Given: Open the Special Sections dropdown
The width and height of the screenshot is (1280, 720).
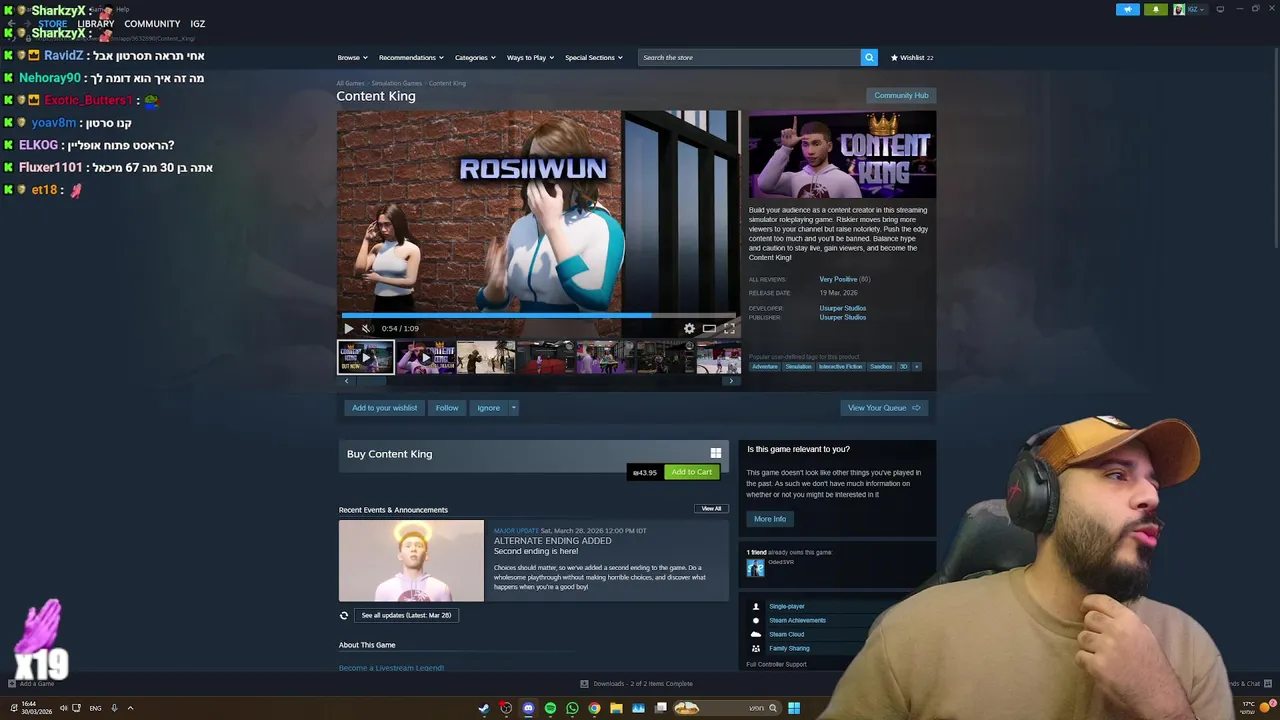Looking at the screenshot, I should click(594, 57).
